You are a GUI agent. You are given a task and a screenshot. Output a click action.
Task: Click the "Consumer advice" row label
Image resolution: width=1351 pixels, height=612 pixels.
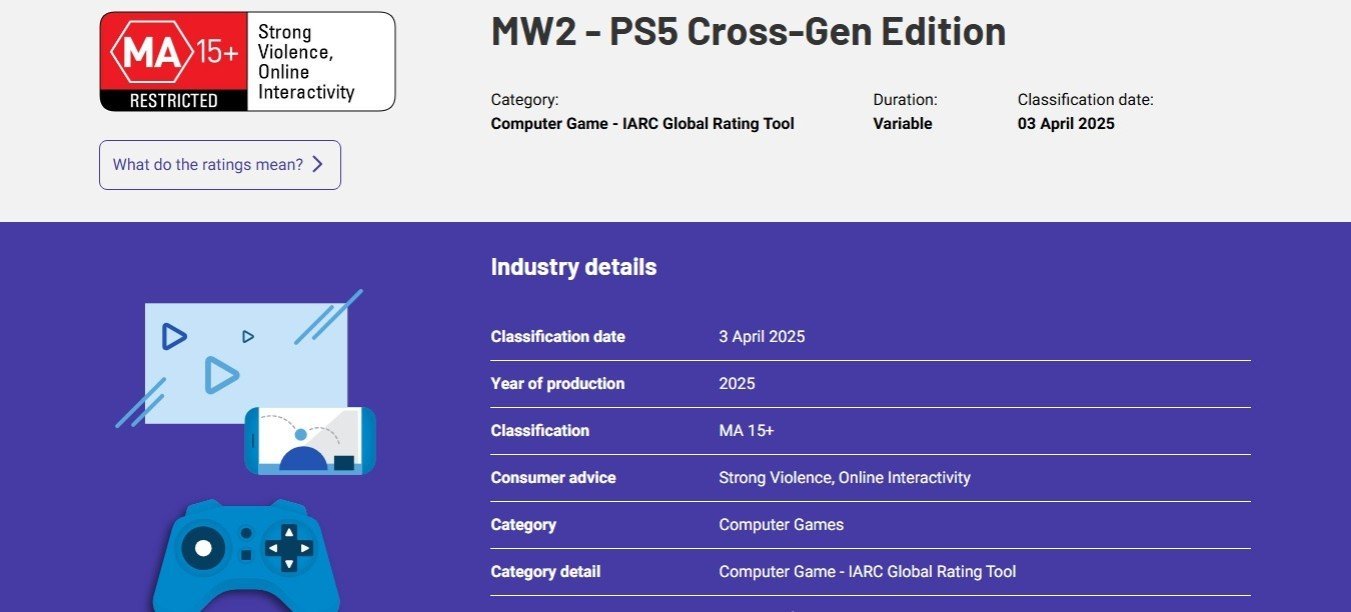553,478
